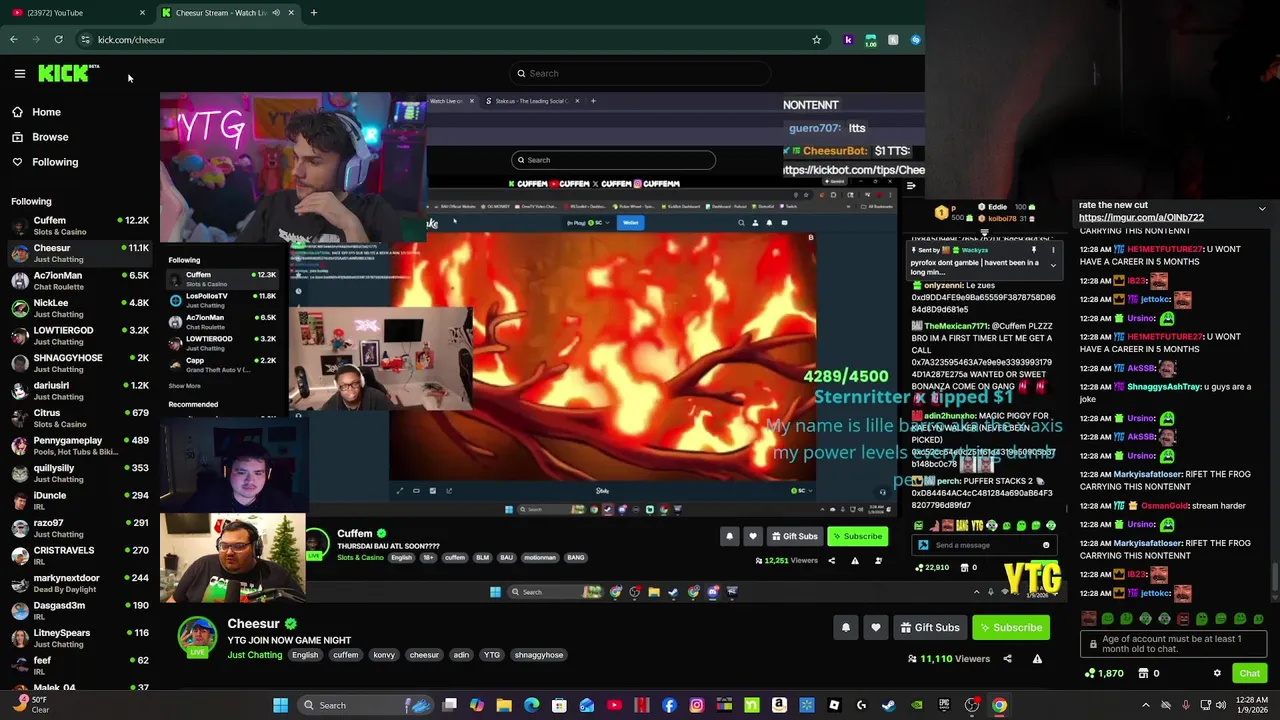Open Steam from taskbar

(x=889, y=705)
